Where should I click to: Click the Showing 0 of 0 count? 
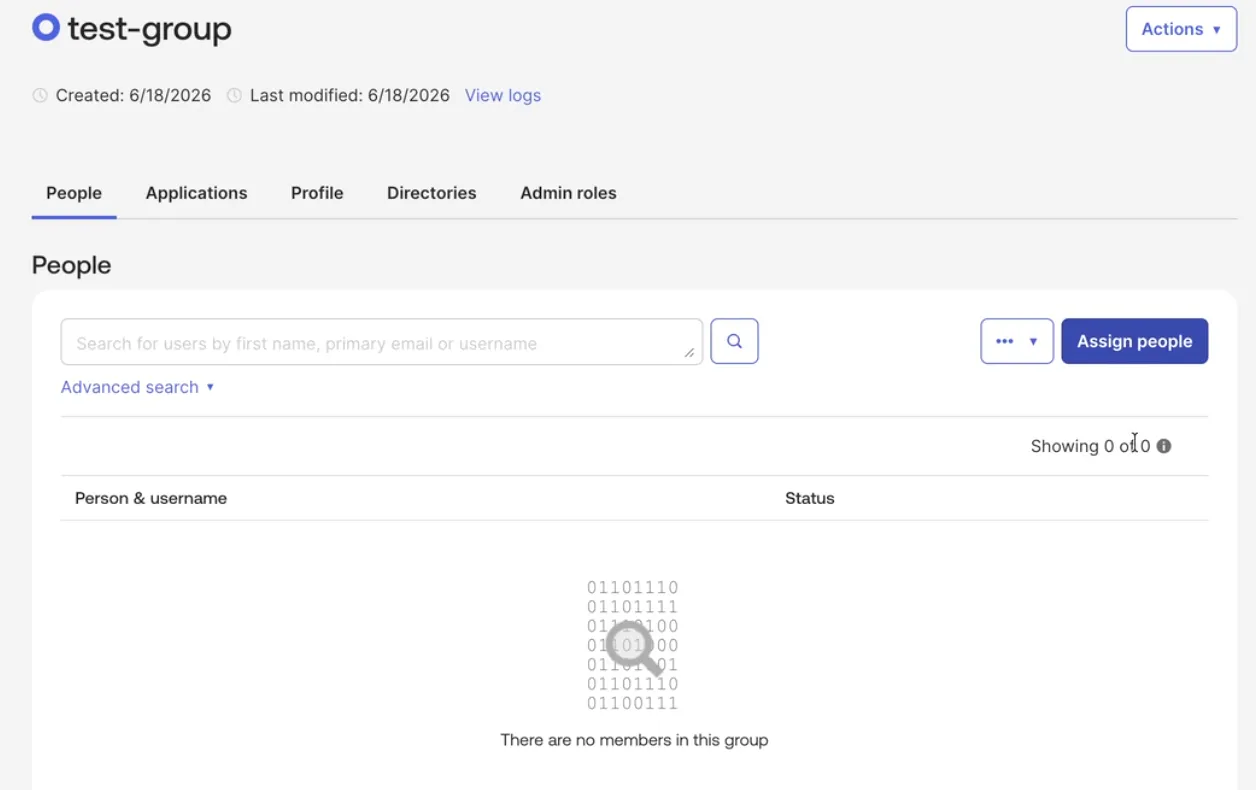(x=1090, y=446)
